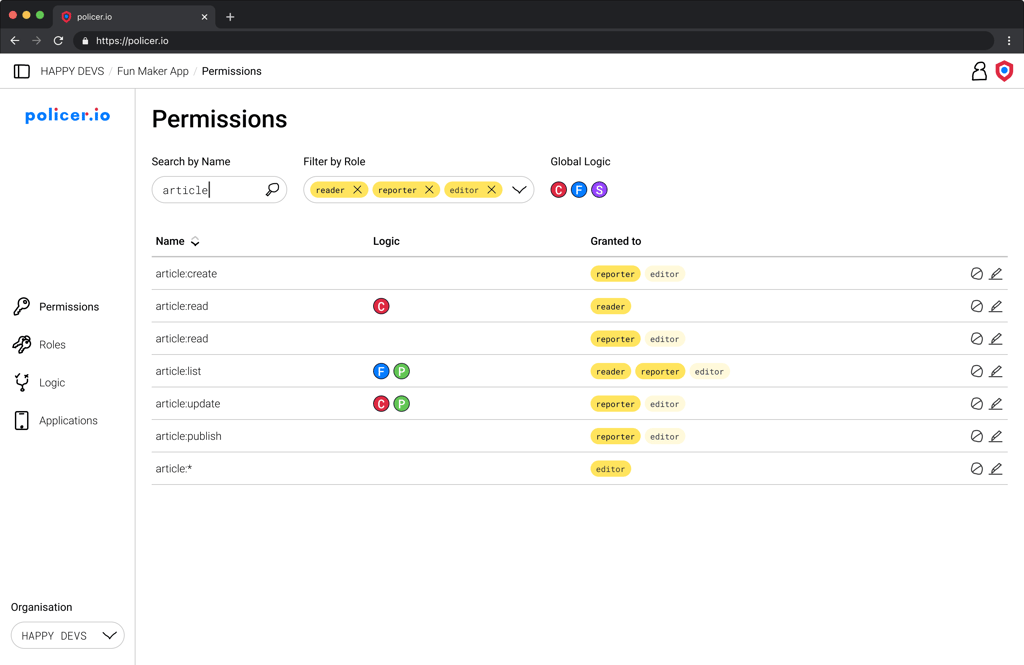Select global logic F badge
The height and width of the screenshot is (665, 1024).
(x=579, y=190)
